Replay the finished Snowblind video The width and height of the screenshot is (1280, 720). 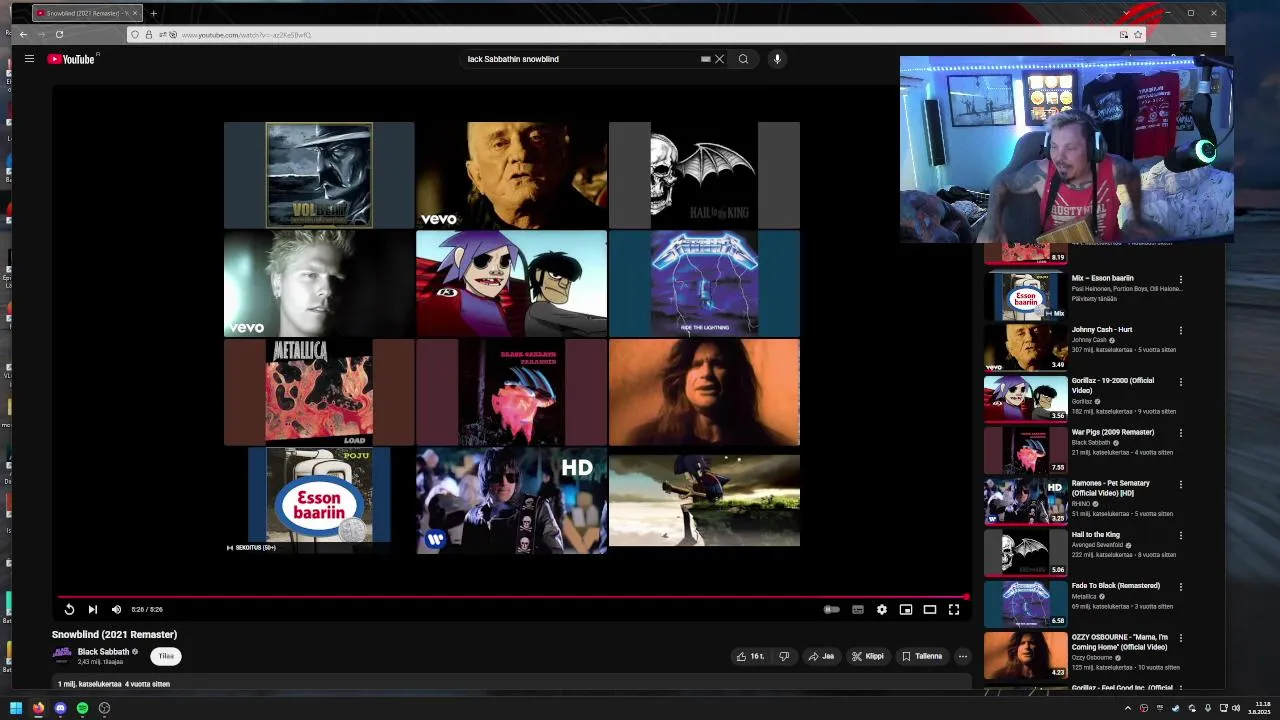click(x=69, y=609)
